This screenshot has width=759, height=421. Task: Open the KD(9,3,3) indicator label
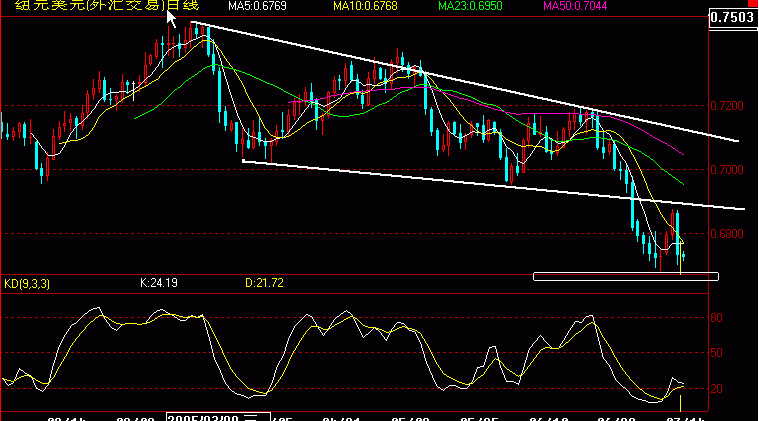pos(27,284)
